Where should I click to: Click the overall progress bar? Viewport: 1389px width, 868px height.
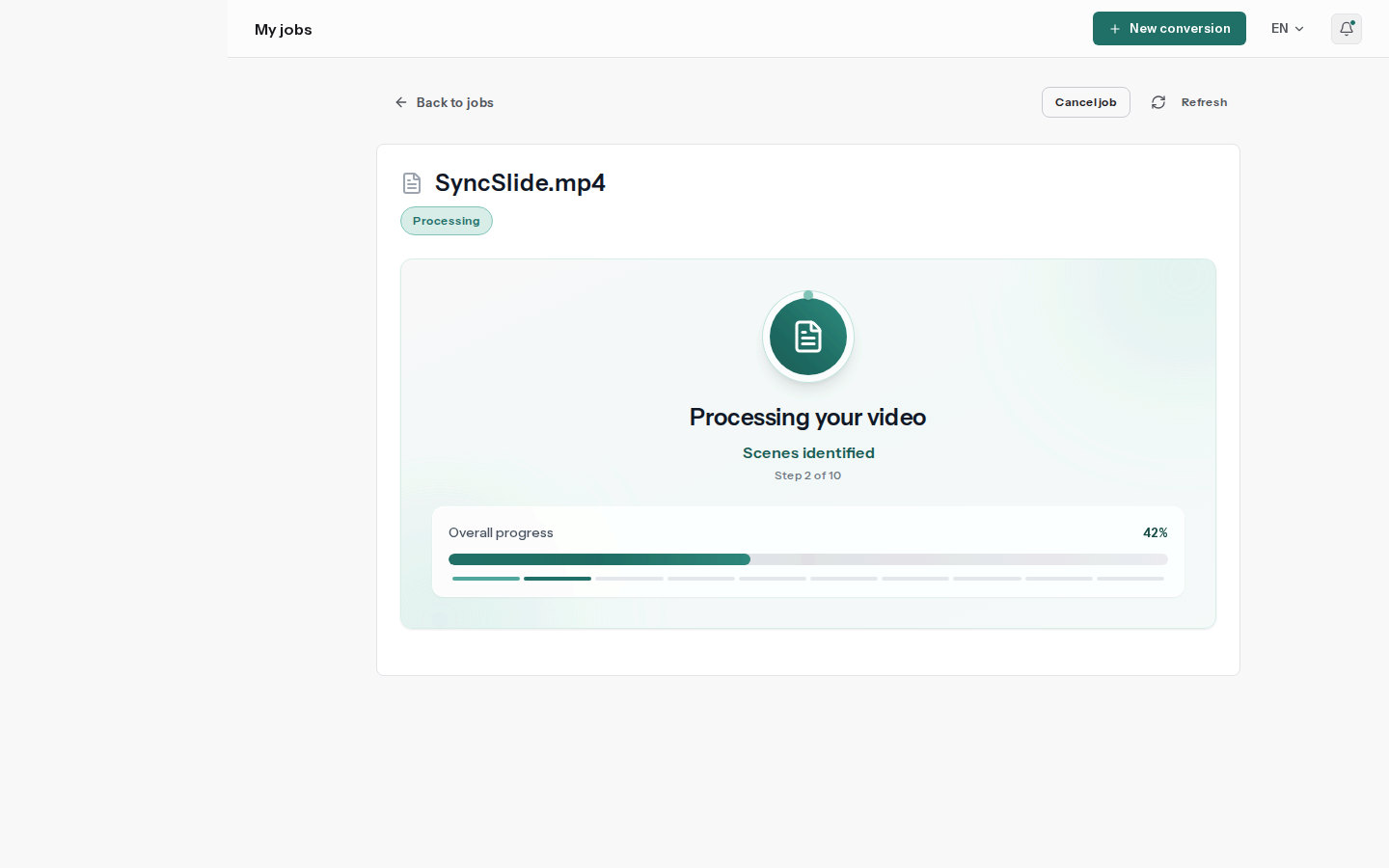[x=808, y=559]
